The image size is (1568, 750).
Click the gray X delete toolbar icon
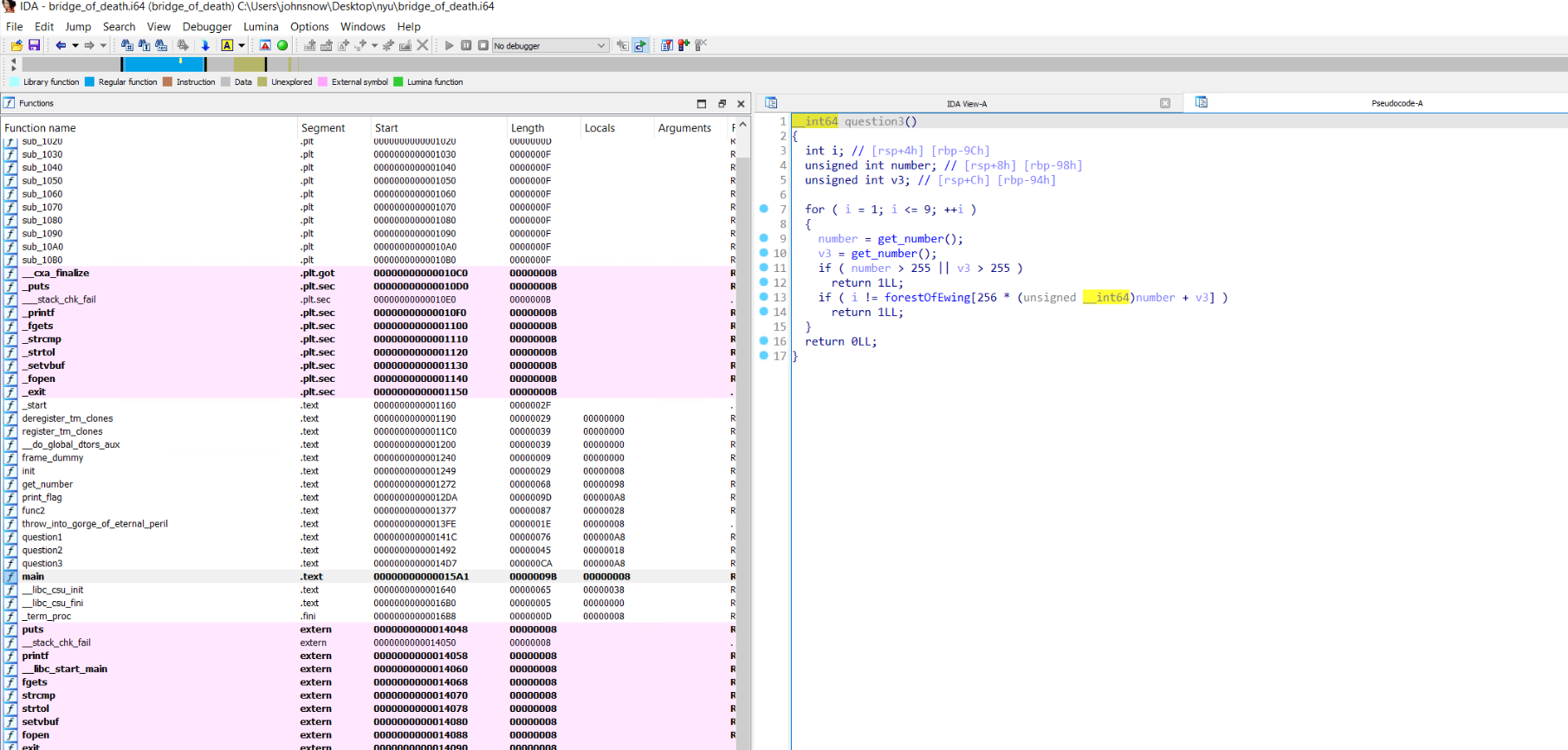(x=423, y=45)
